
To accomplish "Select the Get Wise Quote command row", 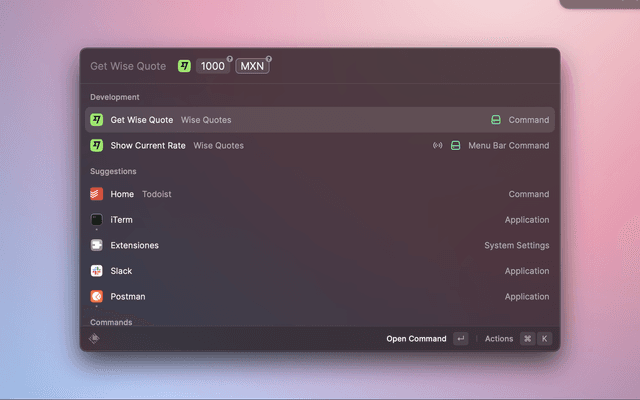I will click(x=319, y=120).
